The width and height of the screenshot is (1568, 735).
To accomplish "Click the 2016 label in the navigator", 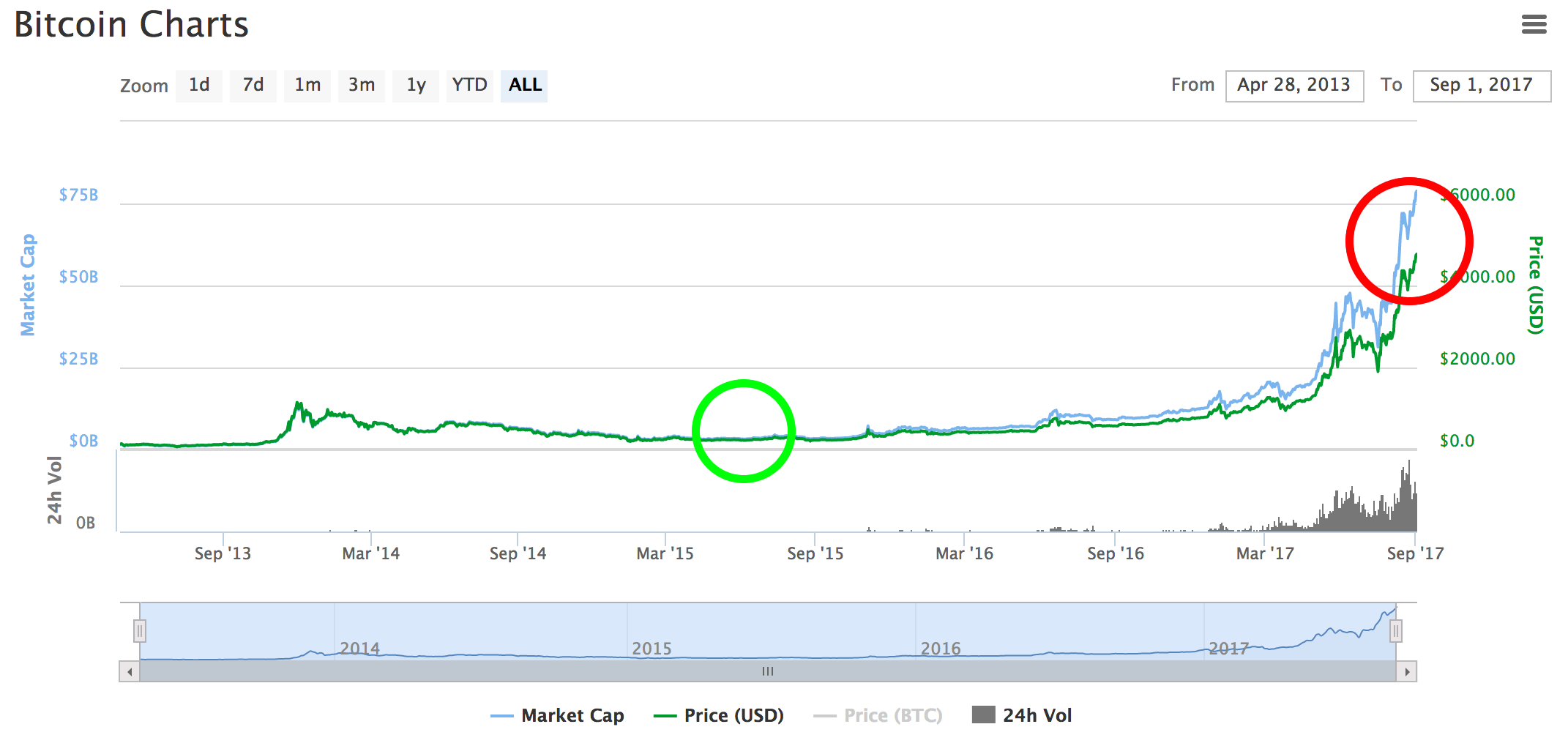I will [941, 649].
